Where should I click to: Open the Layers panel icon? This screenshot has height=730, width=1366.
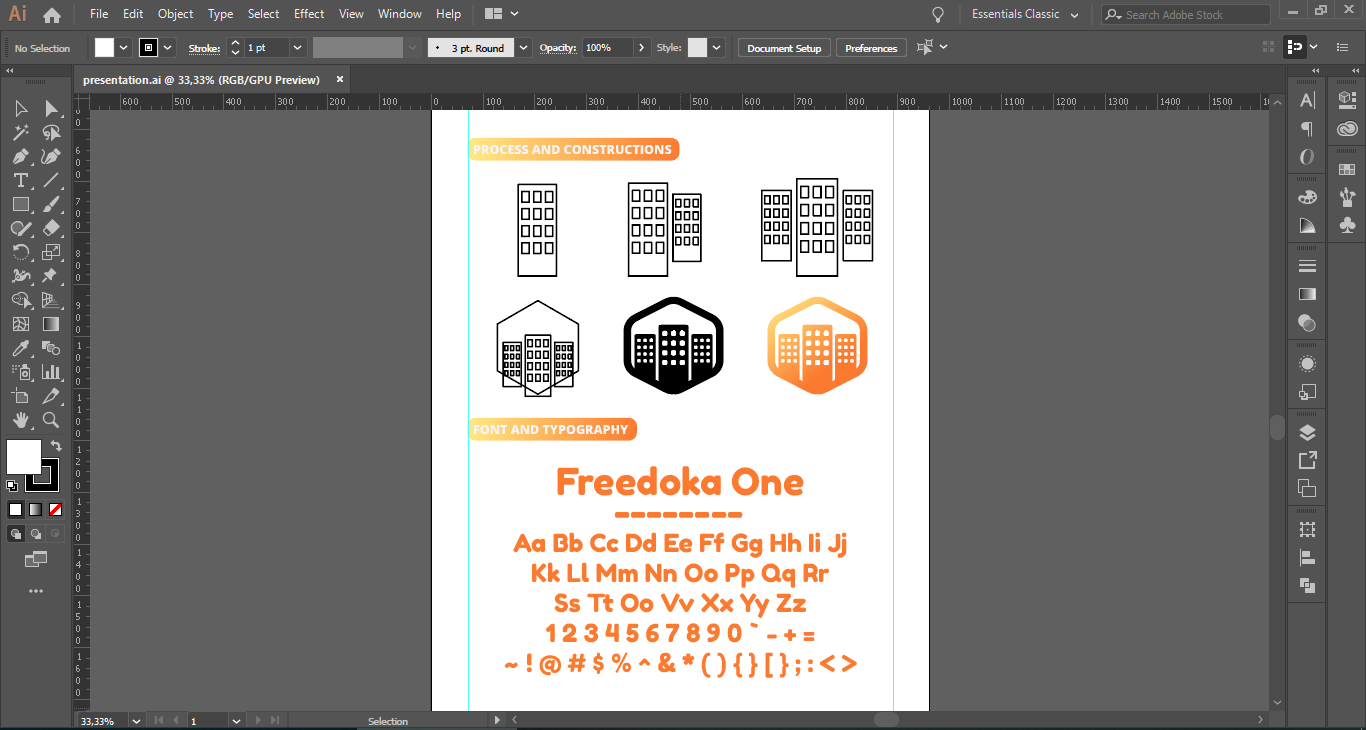point(1307,433)
